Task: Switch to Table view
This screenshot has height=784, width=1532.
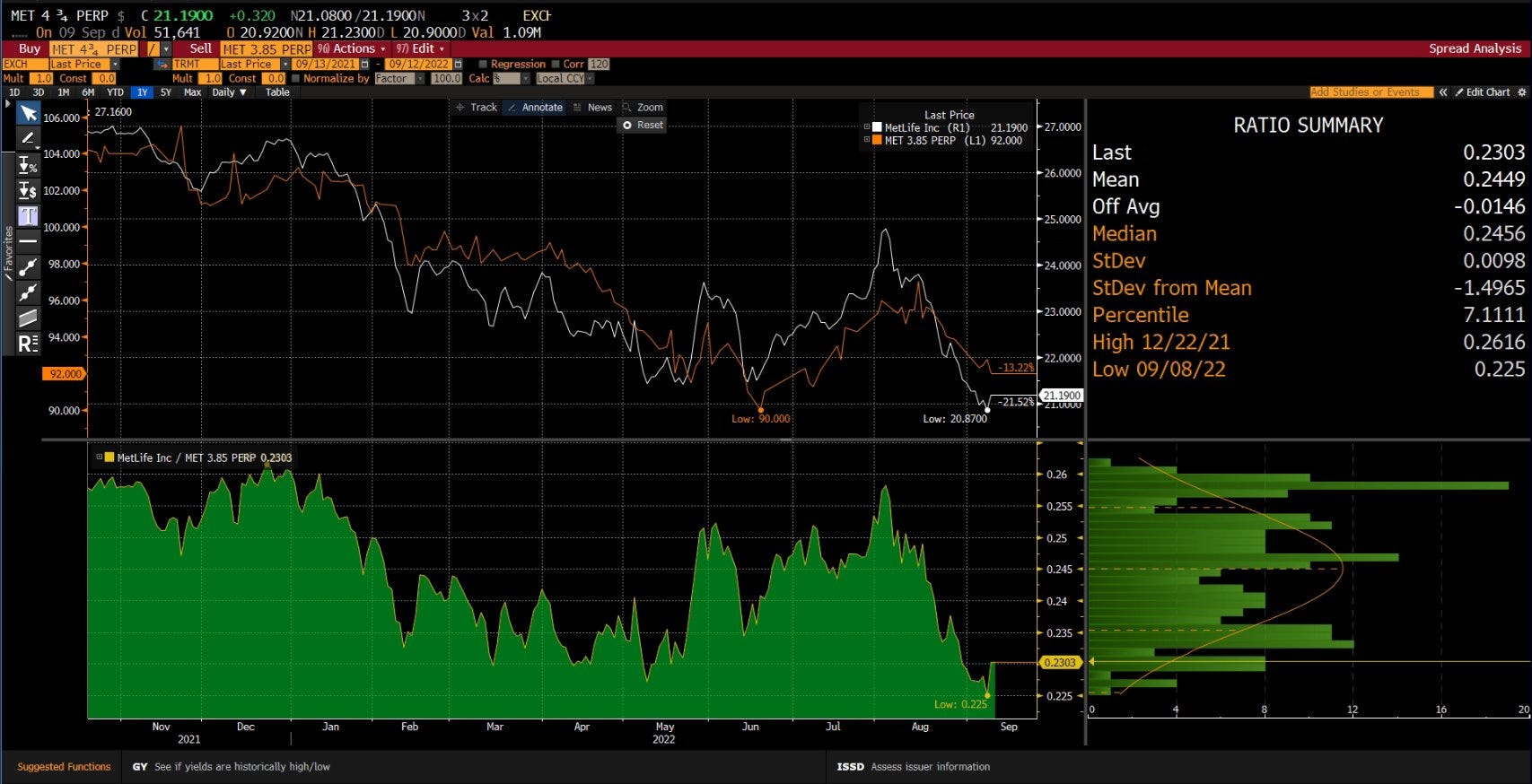Action: [277, 92]
